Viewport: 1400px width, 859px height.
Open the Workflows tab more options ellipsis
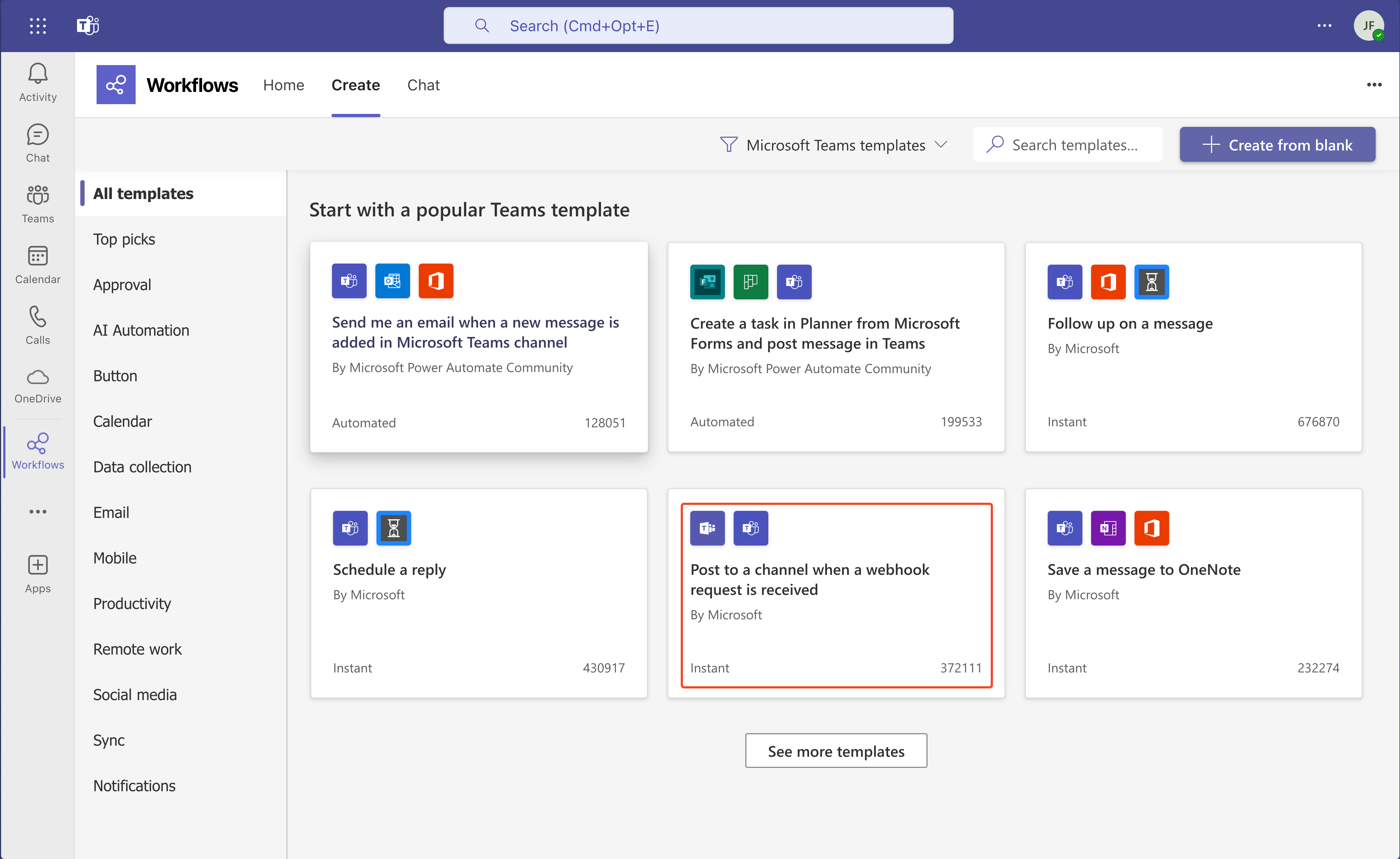(x=1374, y=85)
